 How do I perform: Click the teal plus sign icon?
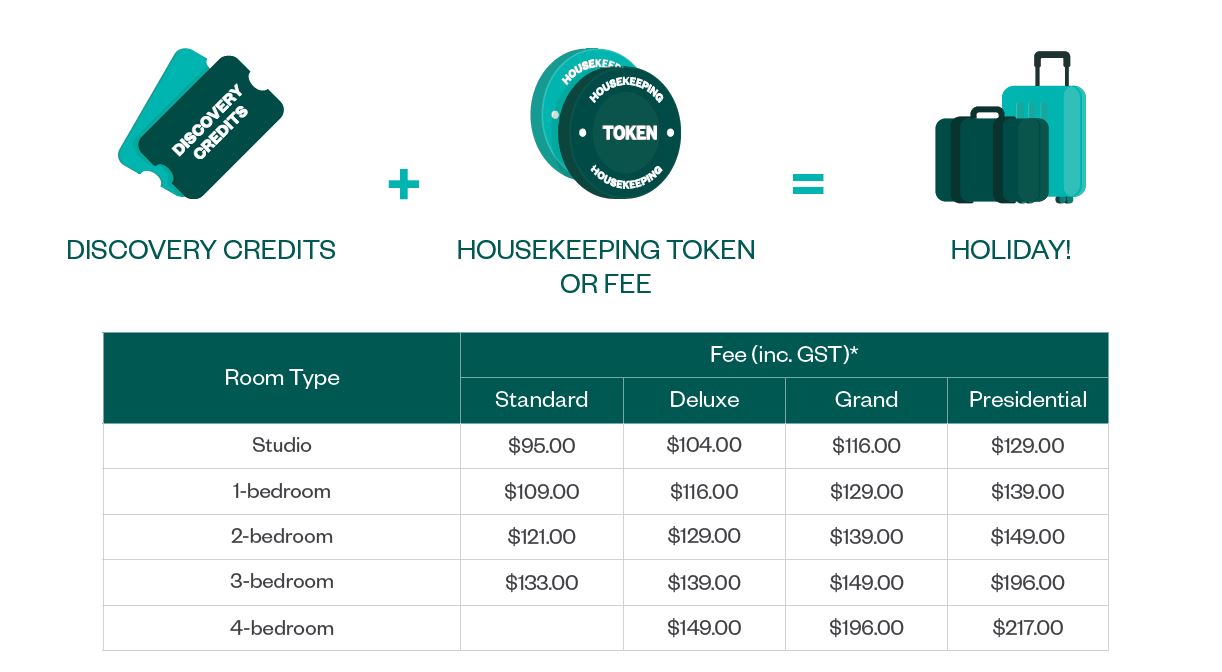404,184
